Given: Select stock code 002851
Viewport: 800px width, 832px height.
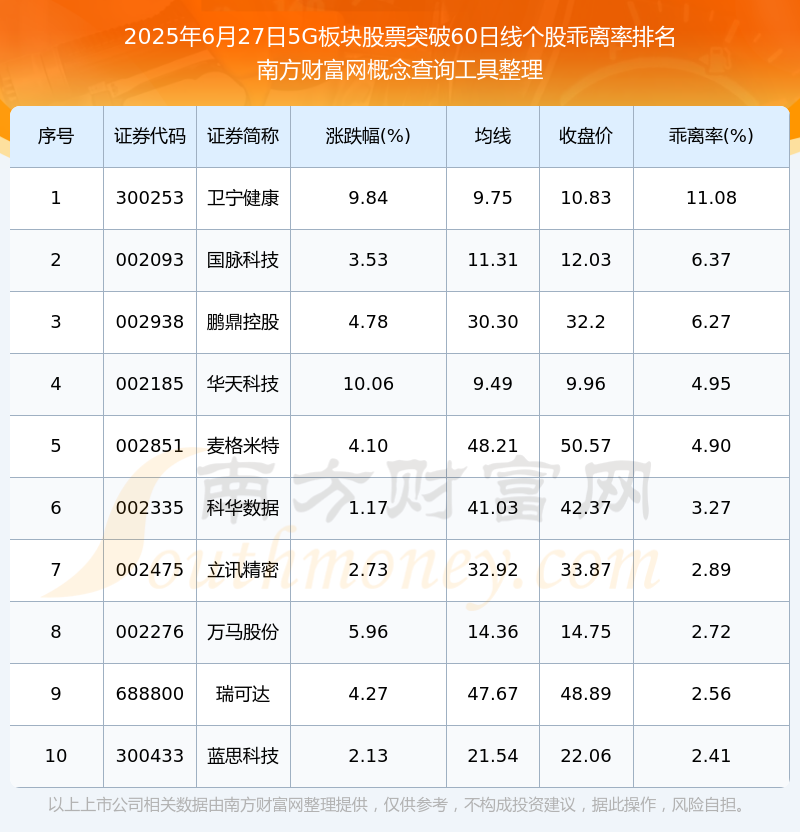Looking at the screenshot, I should (150, 446).
